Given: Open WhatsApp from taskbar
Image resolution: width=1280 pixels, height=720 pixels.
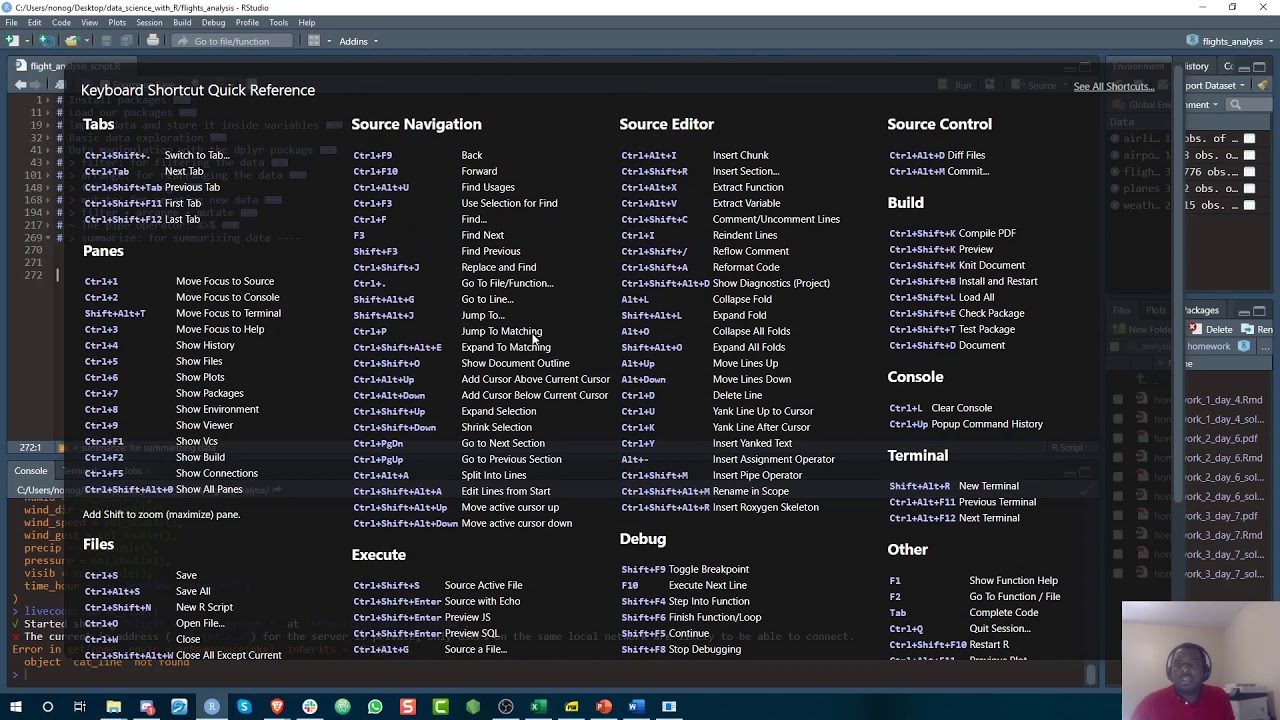Looking at the screenshot, I should [375, 707].
